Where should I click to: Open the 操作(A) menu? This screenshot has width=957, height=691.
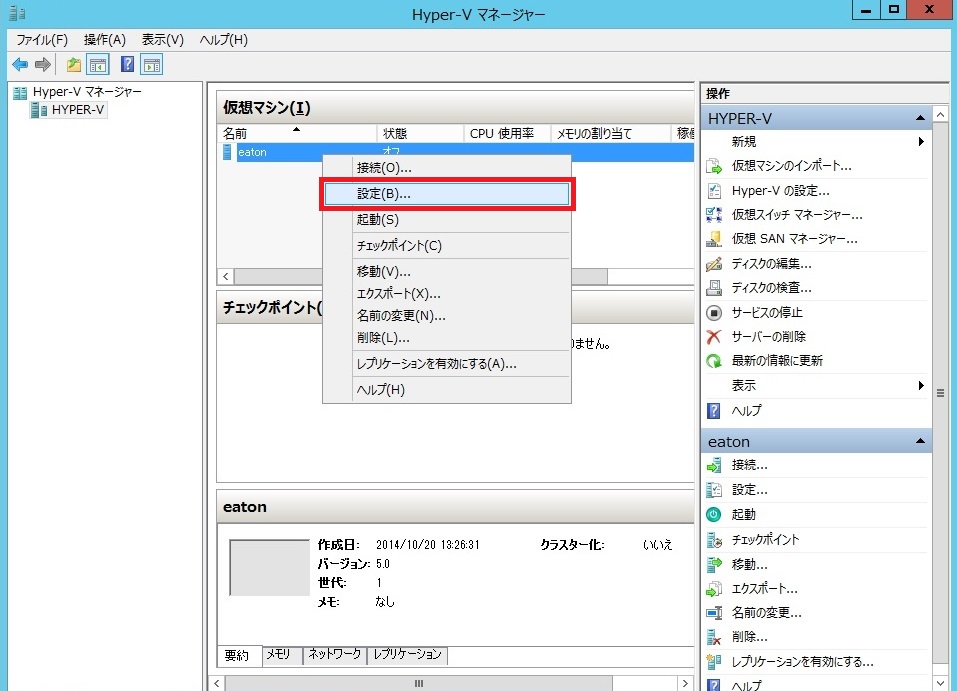105,40
